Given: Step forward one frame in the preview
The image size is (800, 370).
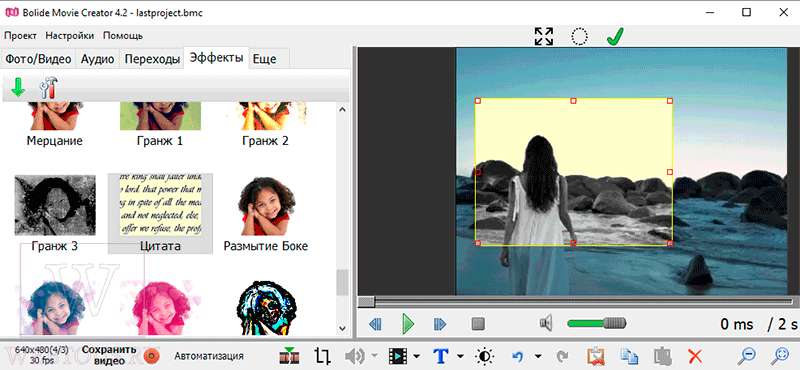Looking at the screenshot, I should pyautogui.click(x=440, y=324).
